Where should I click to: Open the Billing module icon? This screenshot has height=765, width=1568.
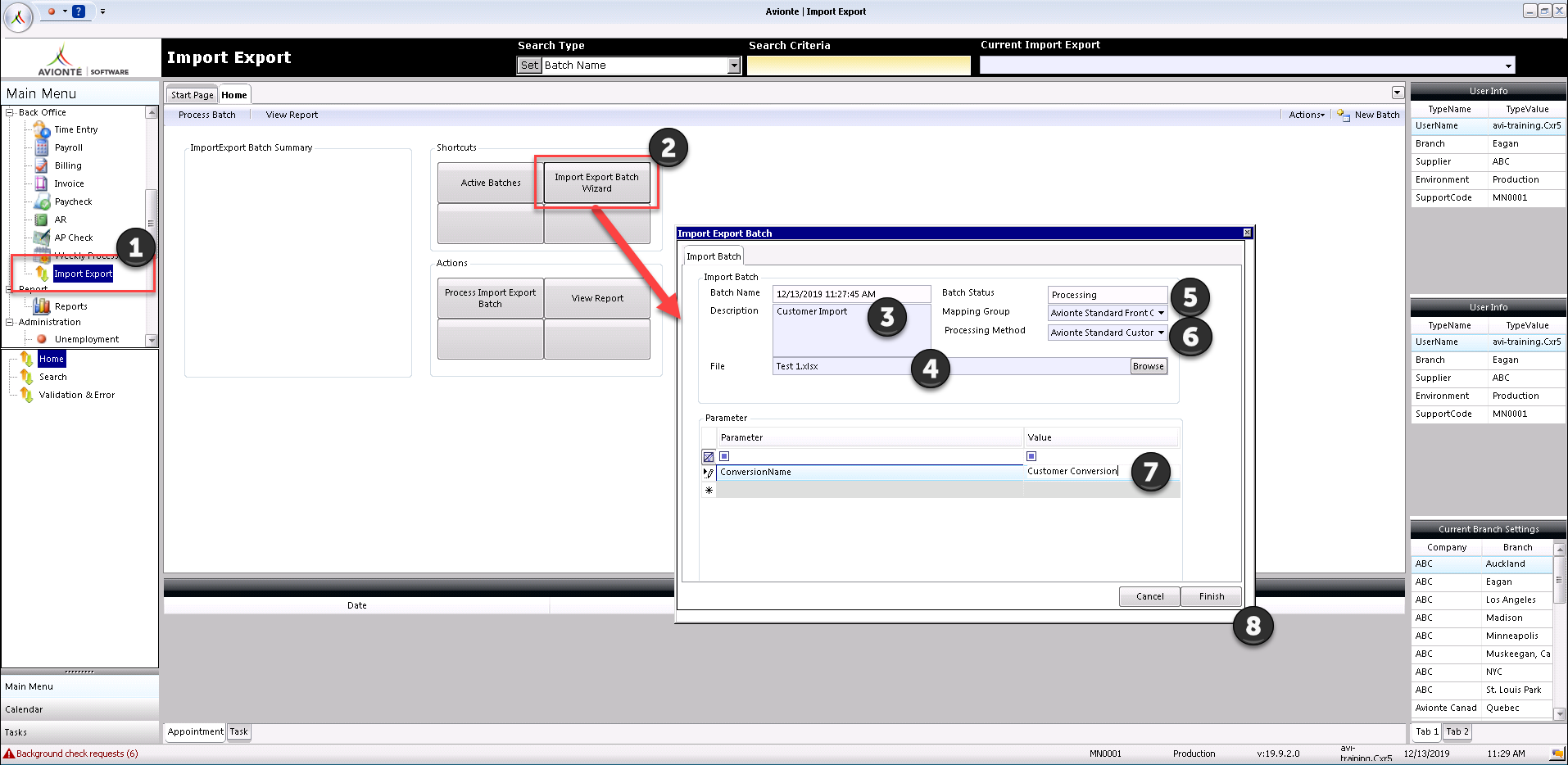[x=42, y=165]
